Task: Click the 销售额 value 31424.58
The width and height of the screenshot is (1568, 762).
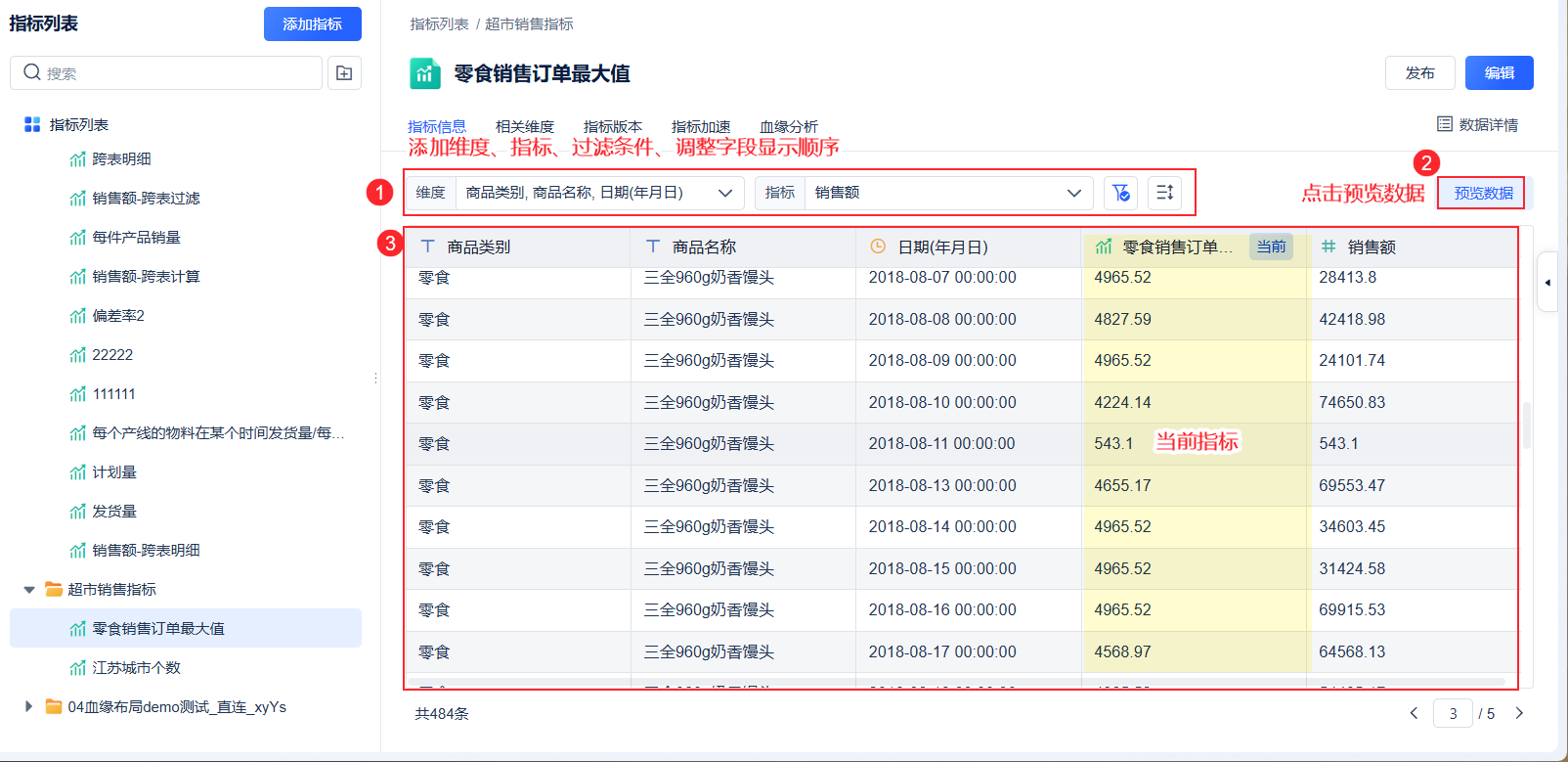Action: coord(1352,568)
